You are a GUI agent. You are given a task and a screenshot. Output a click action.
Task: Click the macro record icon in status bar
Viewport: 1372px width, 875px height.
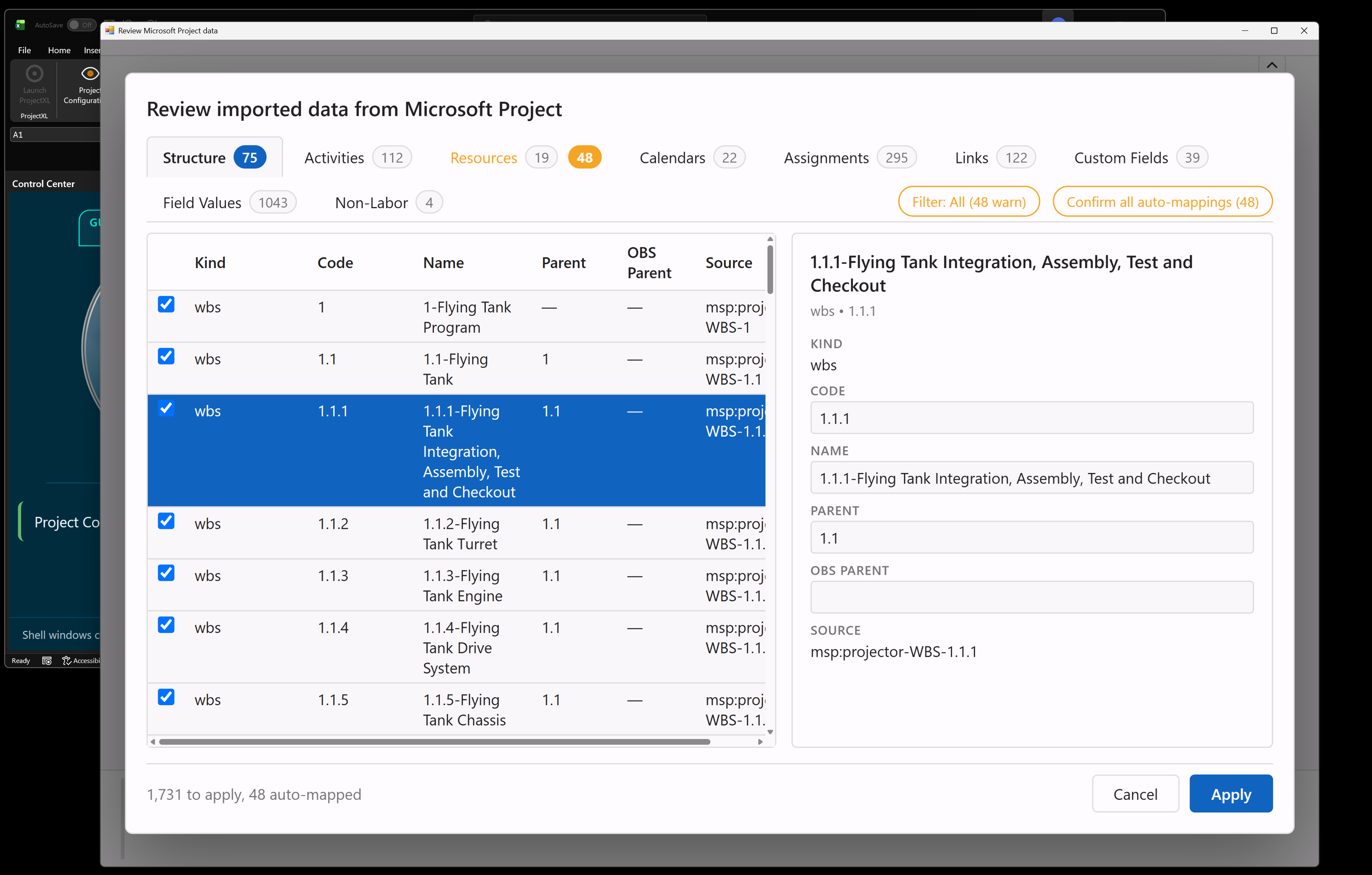point(47,661)
